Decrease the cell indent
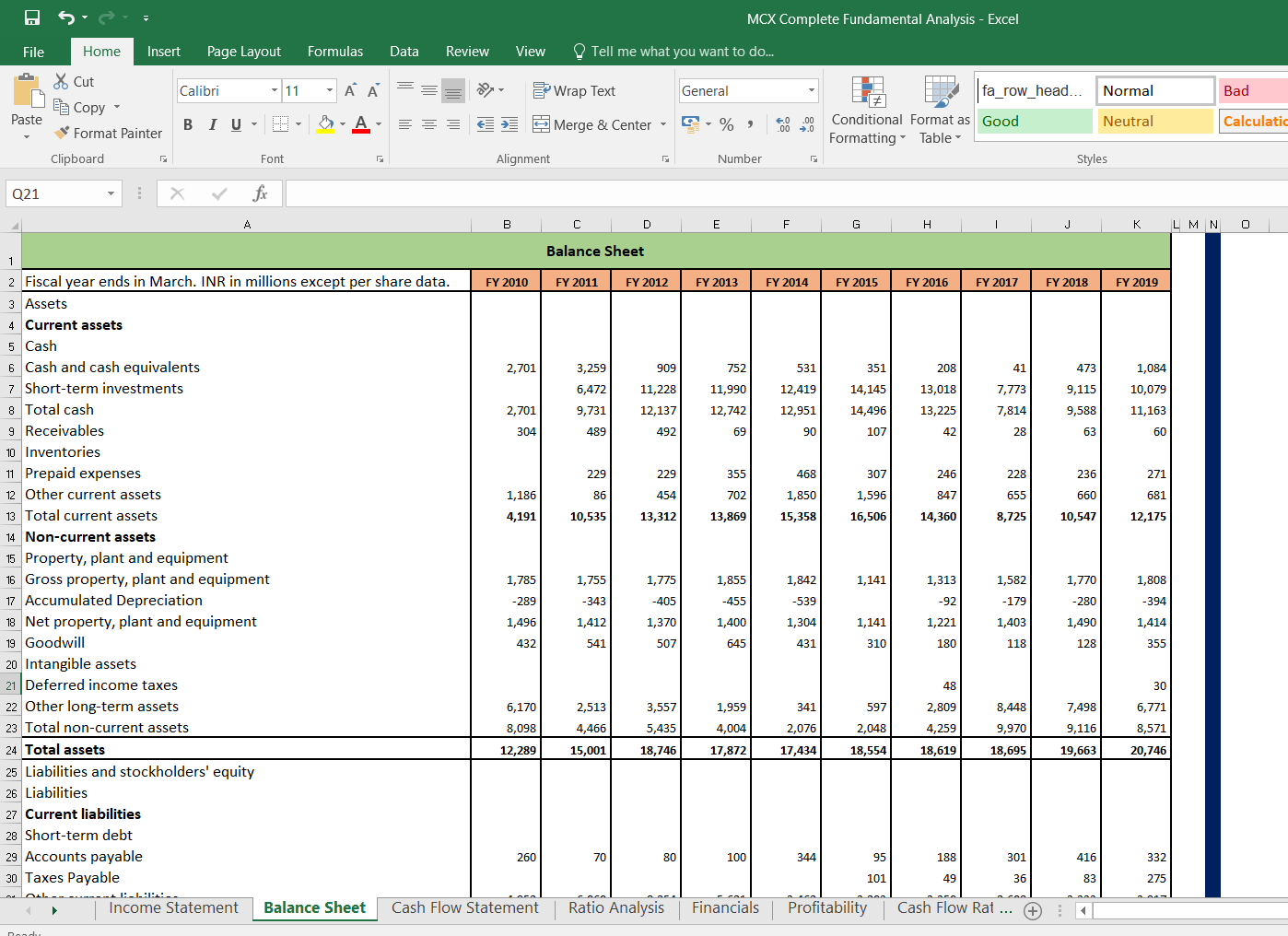The image size is (1288, 936). (486, 124)
